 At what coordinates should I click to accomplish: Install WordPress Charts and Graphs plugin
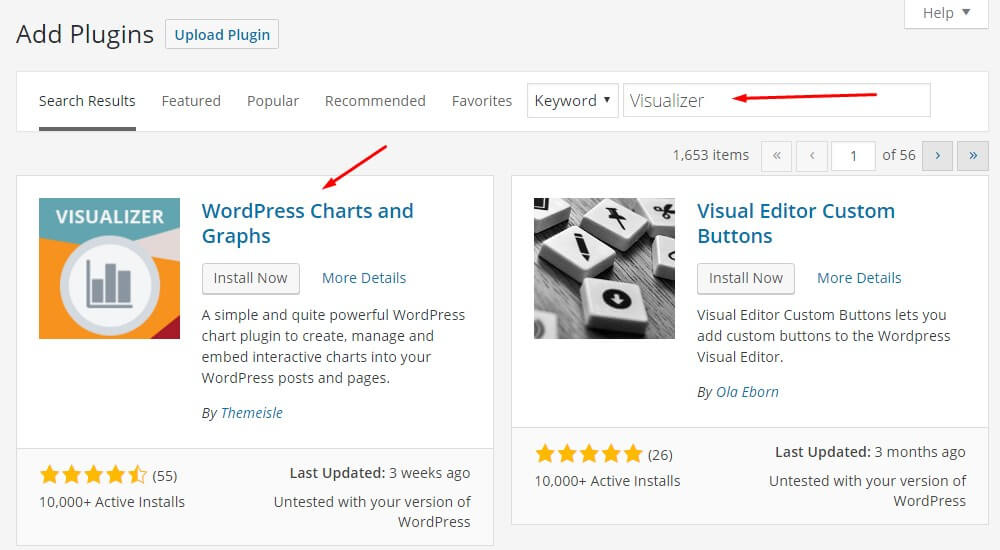[x=250, y=278]
